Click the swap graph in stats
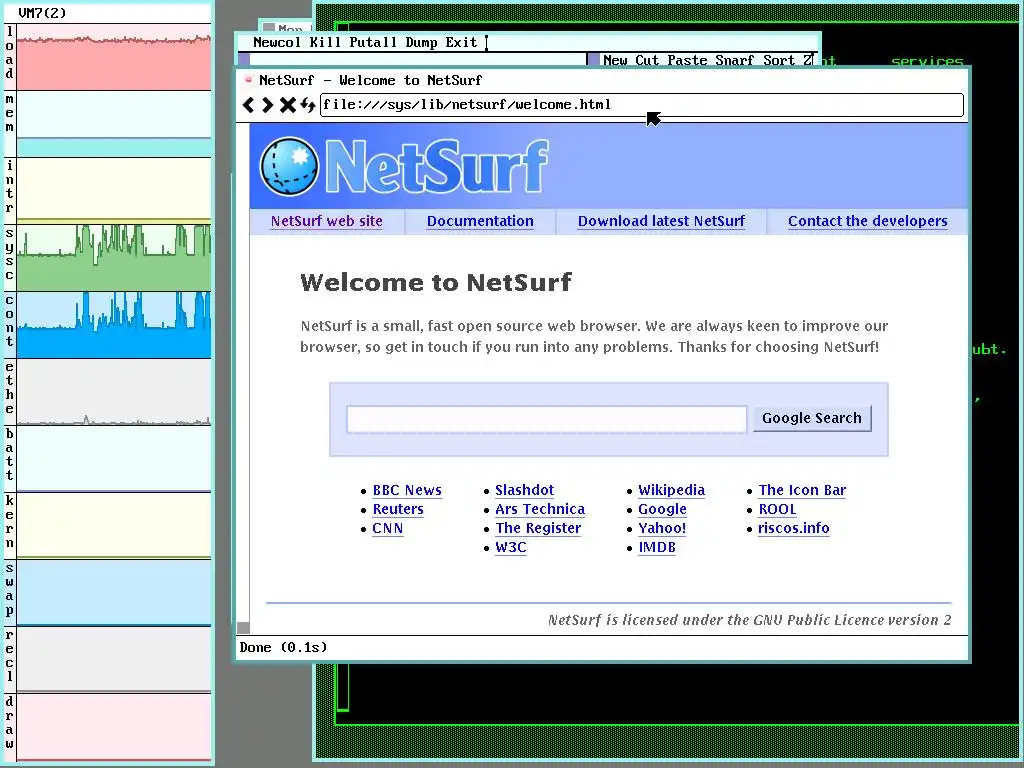 [x=114, y=593]
